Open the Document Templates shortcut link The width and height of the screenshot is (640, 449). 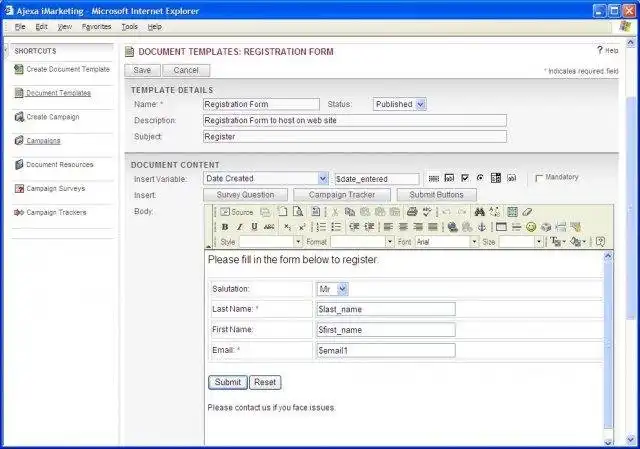click(x=58, y=93)
